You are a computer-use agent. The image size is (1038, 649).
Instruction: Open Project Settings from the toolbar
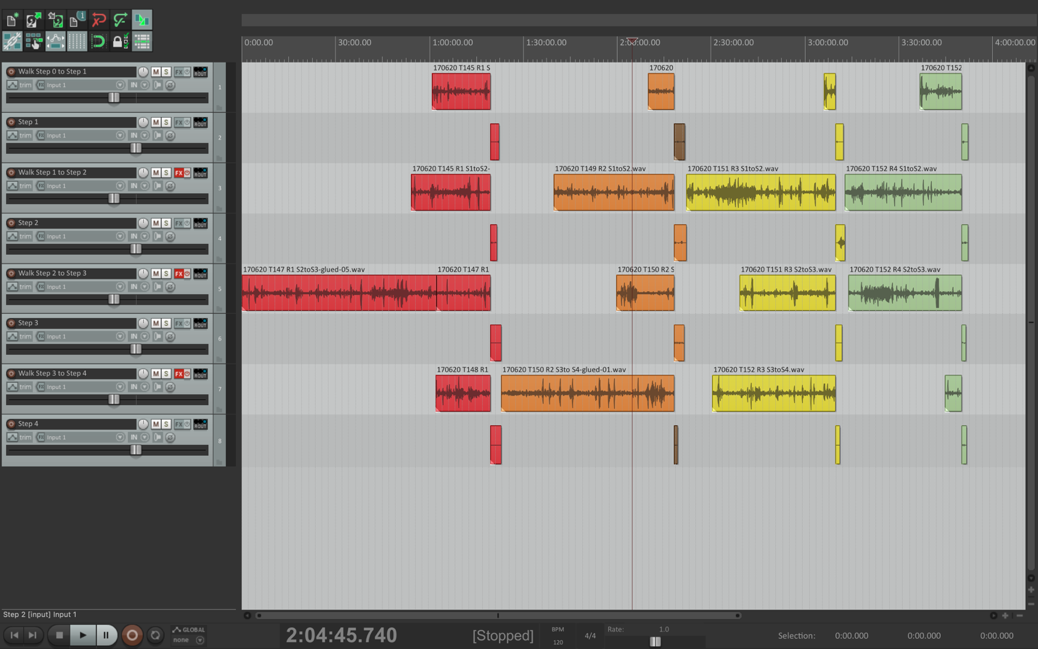(x=76, y=20)
